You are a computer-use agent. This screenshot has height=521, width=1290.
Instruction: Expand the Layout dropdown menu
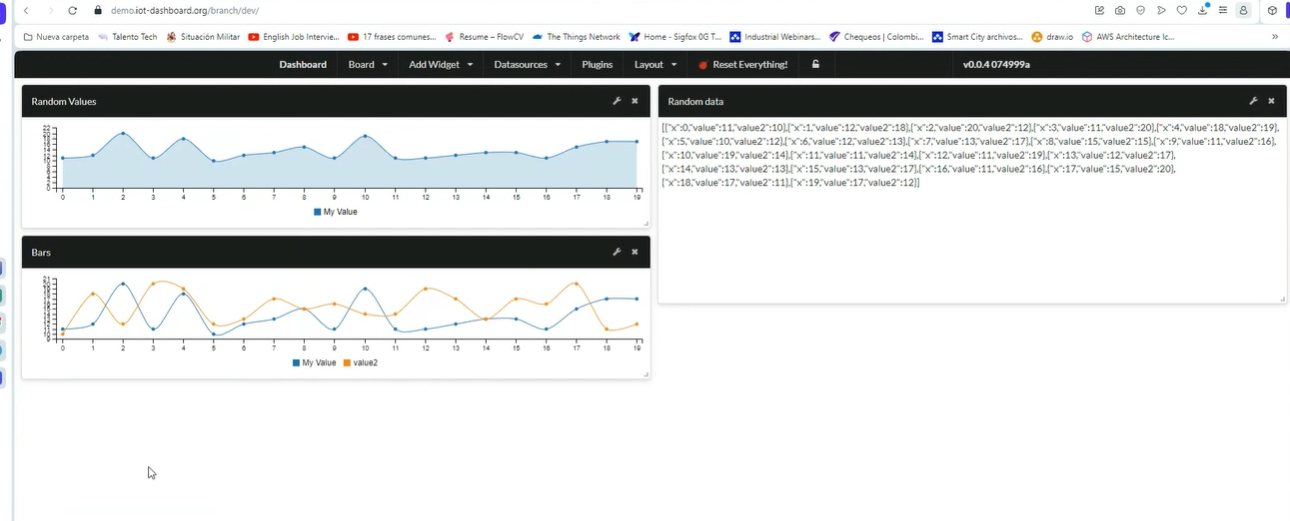(656, 64)
